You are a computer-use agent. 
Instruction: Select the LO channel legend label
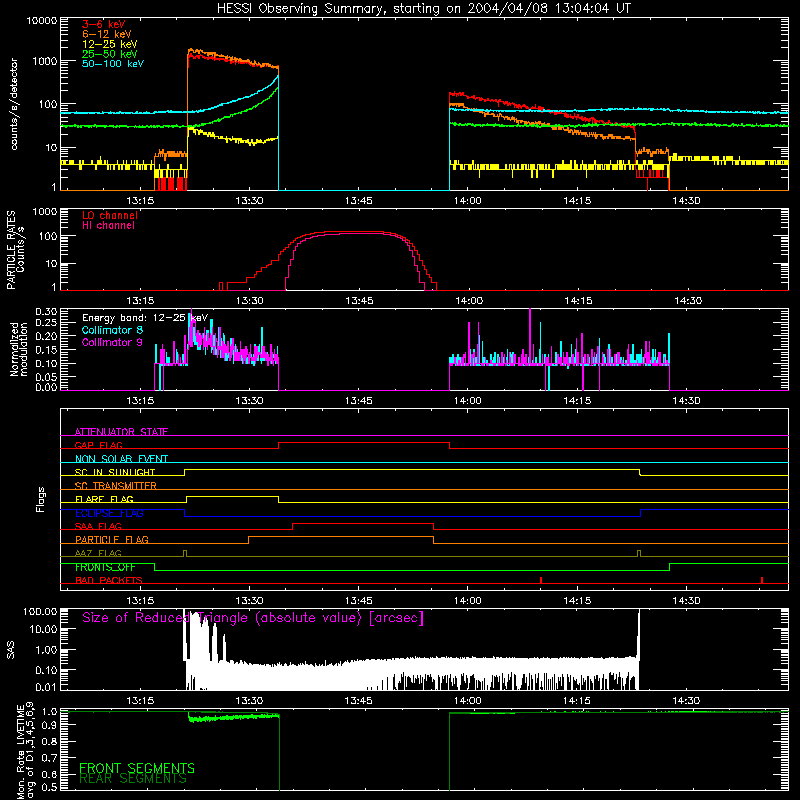[110, 216]
